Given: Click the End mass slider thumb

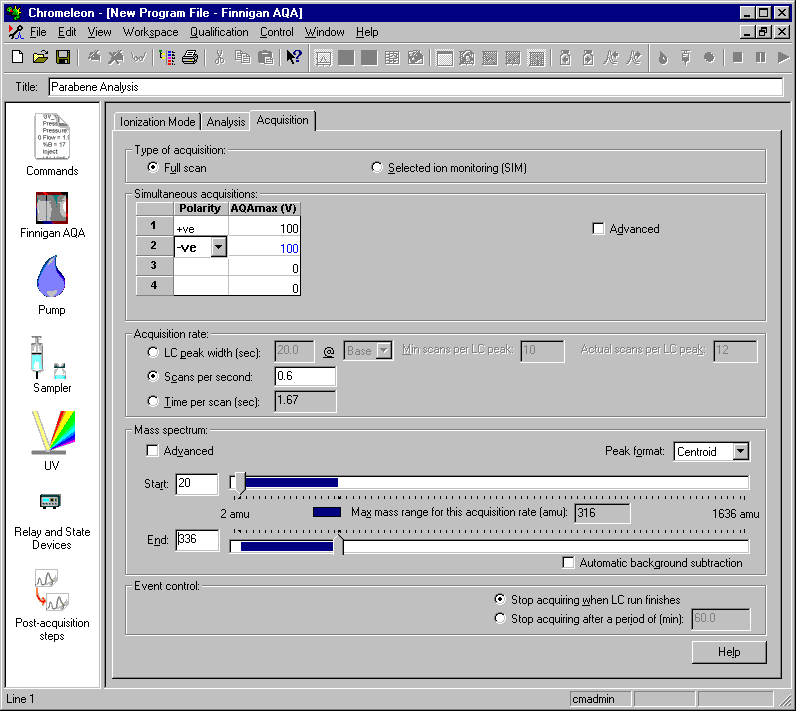Looking at the screenshot, I should [x=339, y=545].
